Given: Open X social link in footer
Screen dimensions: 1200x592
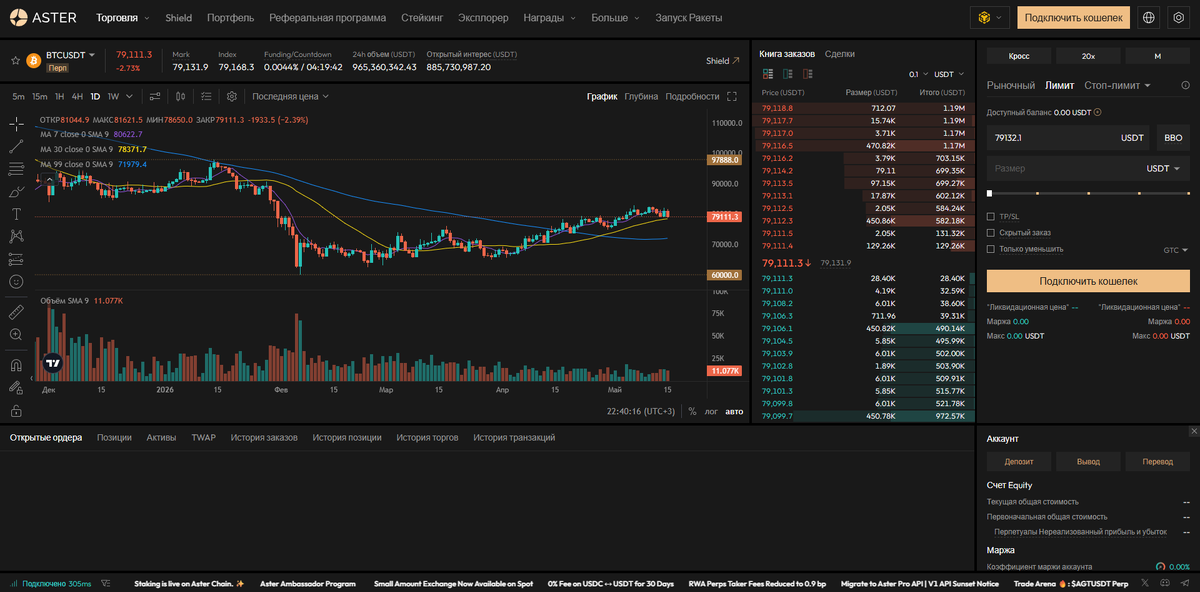Looking at the screenshot, I should coord(1144,583).
